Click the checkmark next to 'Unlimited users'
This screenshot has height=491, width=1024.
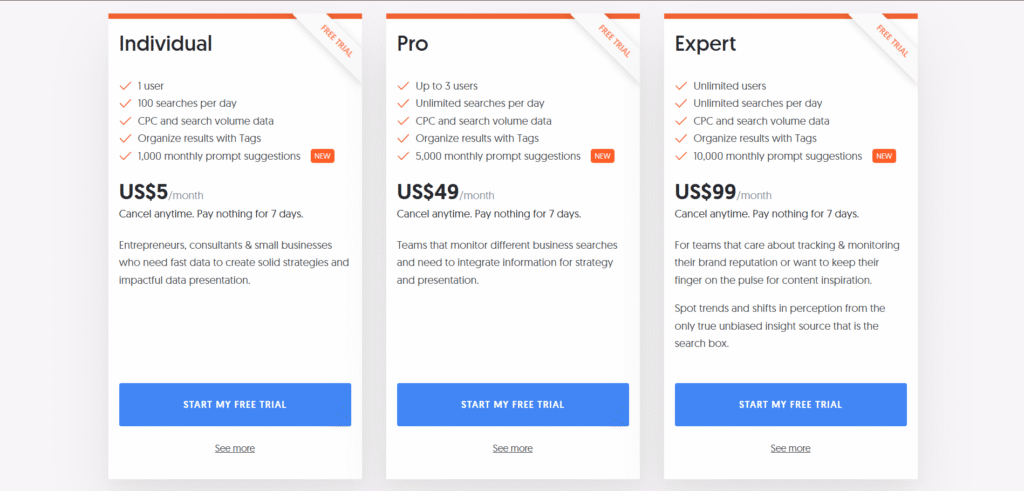point(681,86)
